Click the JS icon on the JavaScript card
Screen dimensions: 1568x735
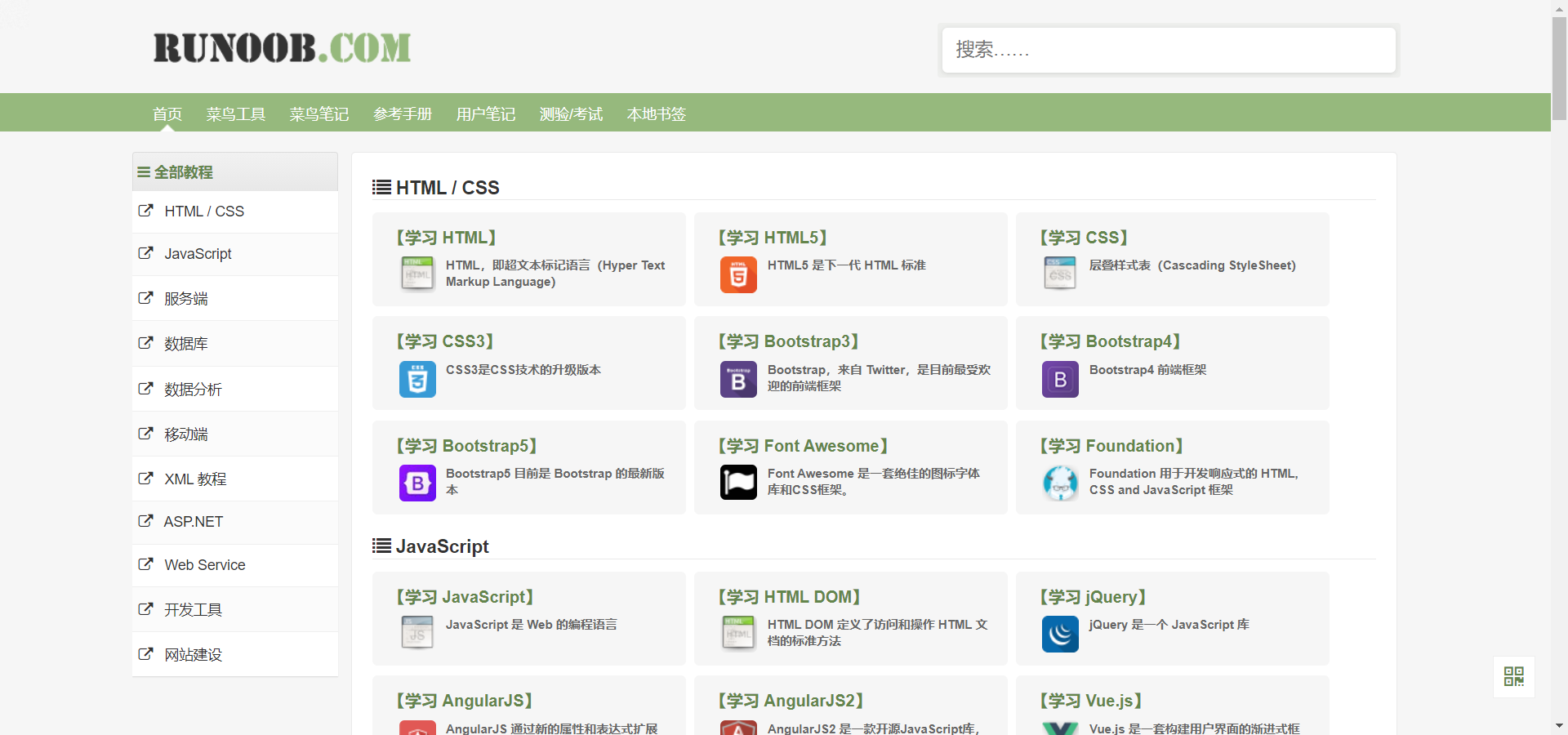pyautogui.click(x=417, y=631)
